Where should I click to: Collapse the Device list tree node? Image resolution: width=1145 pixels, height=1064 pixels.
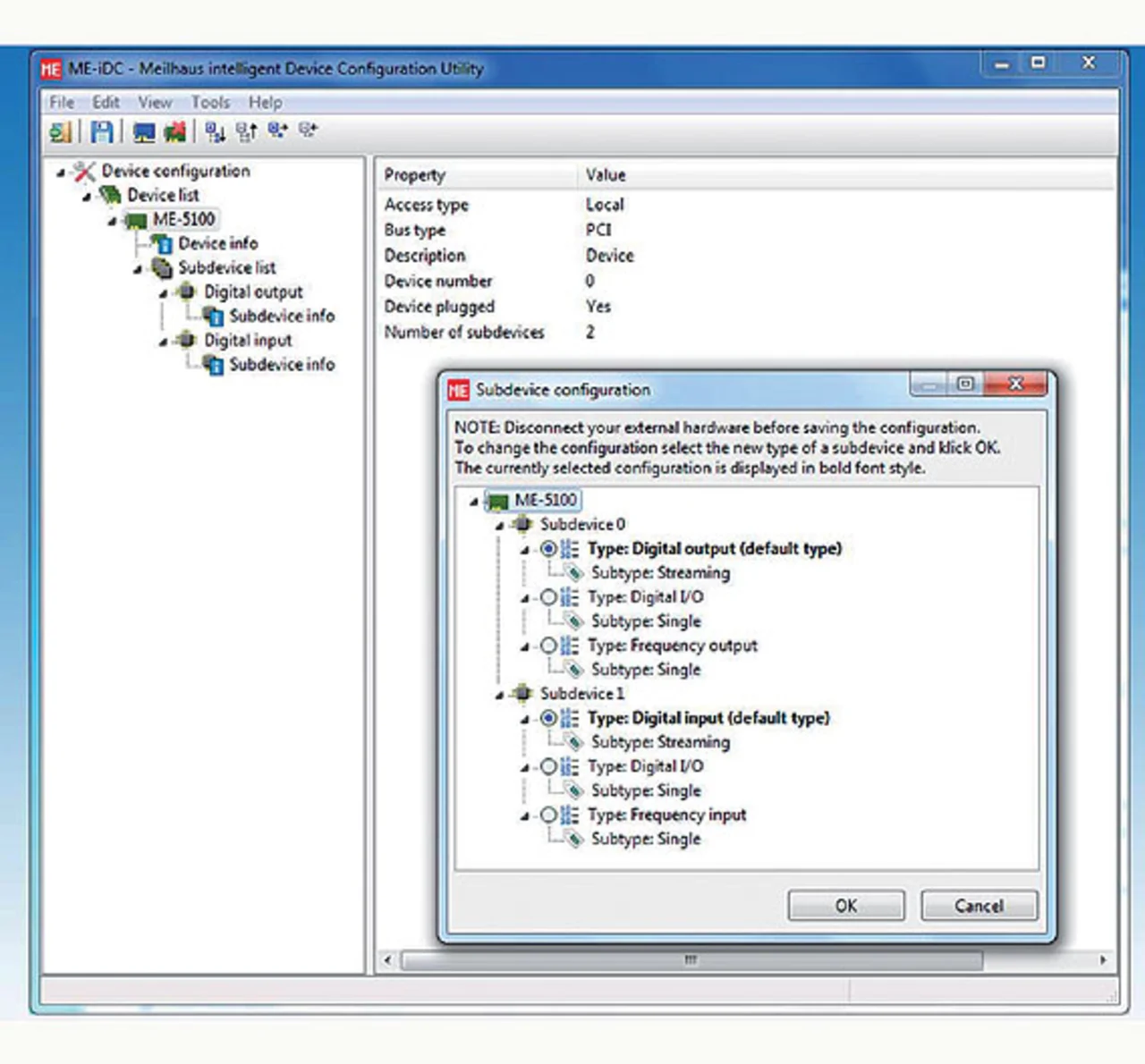[x=87, y=197]
